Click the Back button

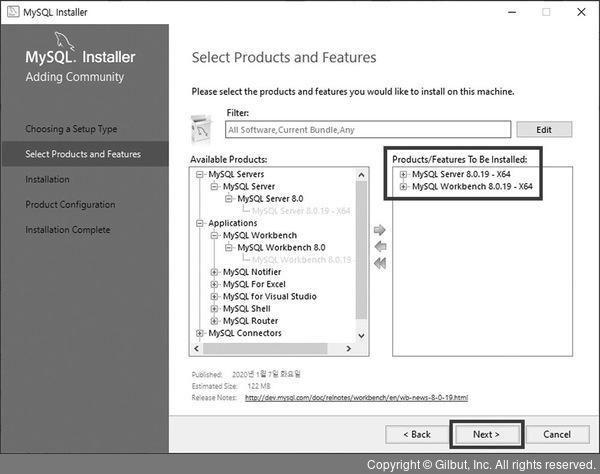pos(417,435)
